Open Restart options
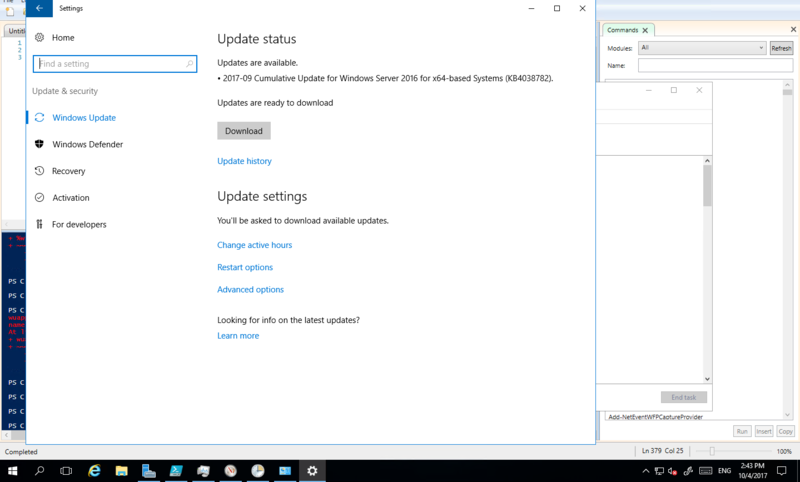Image resolution: width=800 pixels, height=482 pixels. [x=245, y=267]
